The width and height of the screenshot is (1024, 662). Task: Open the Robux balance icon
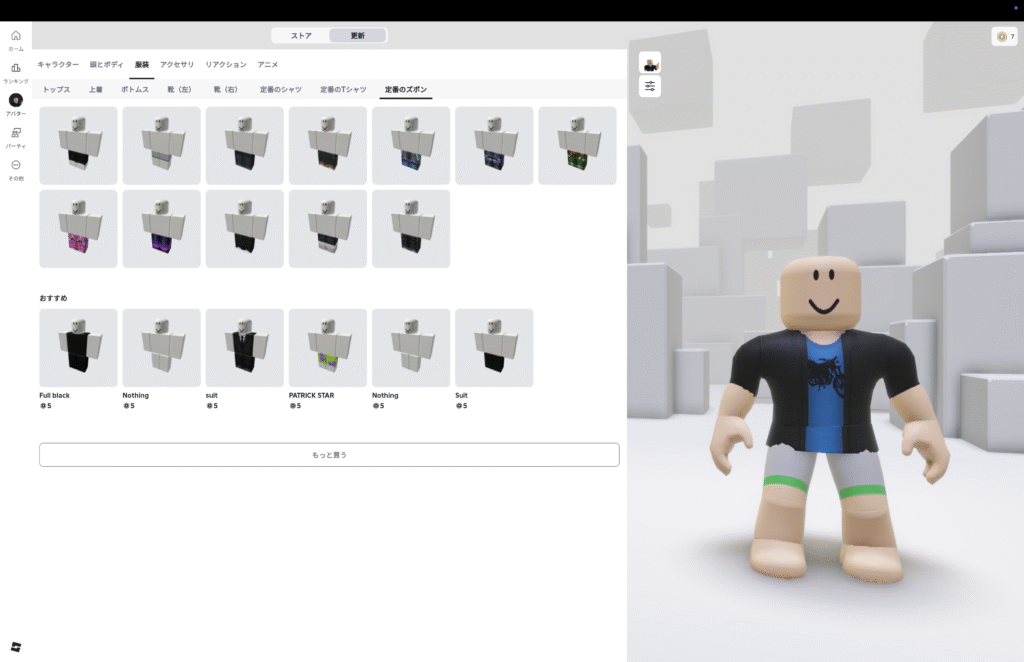click(x=1001, y=36)
